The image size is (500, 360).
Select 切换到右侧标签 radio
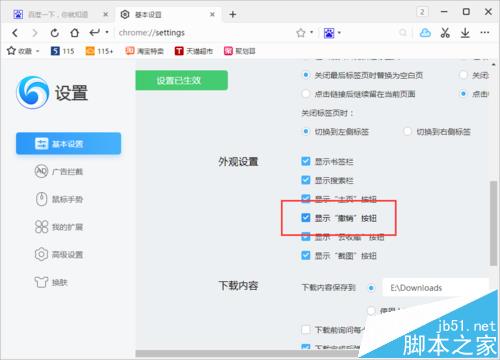click(407, 131)
